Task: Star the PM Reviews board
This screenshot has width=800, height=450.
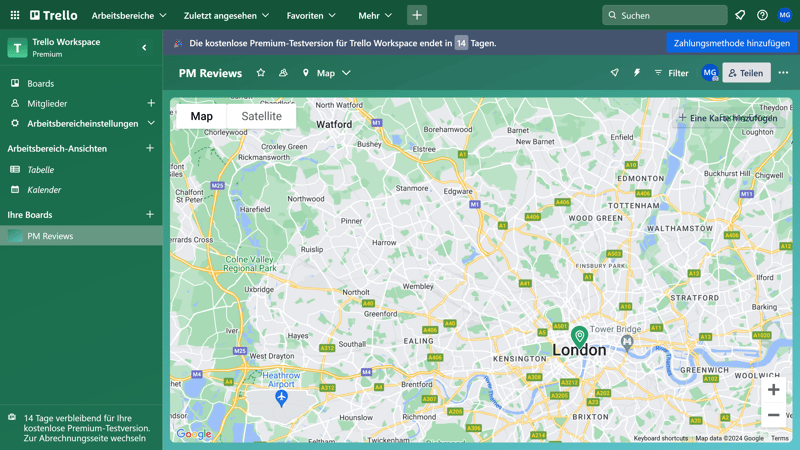Action: [261, 73]
